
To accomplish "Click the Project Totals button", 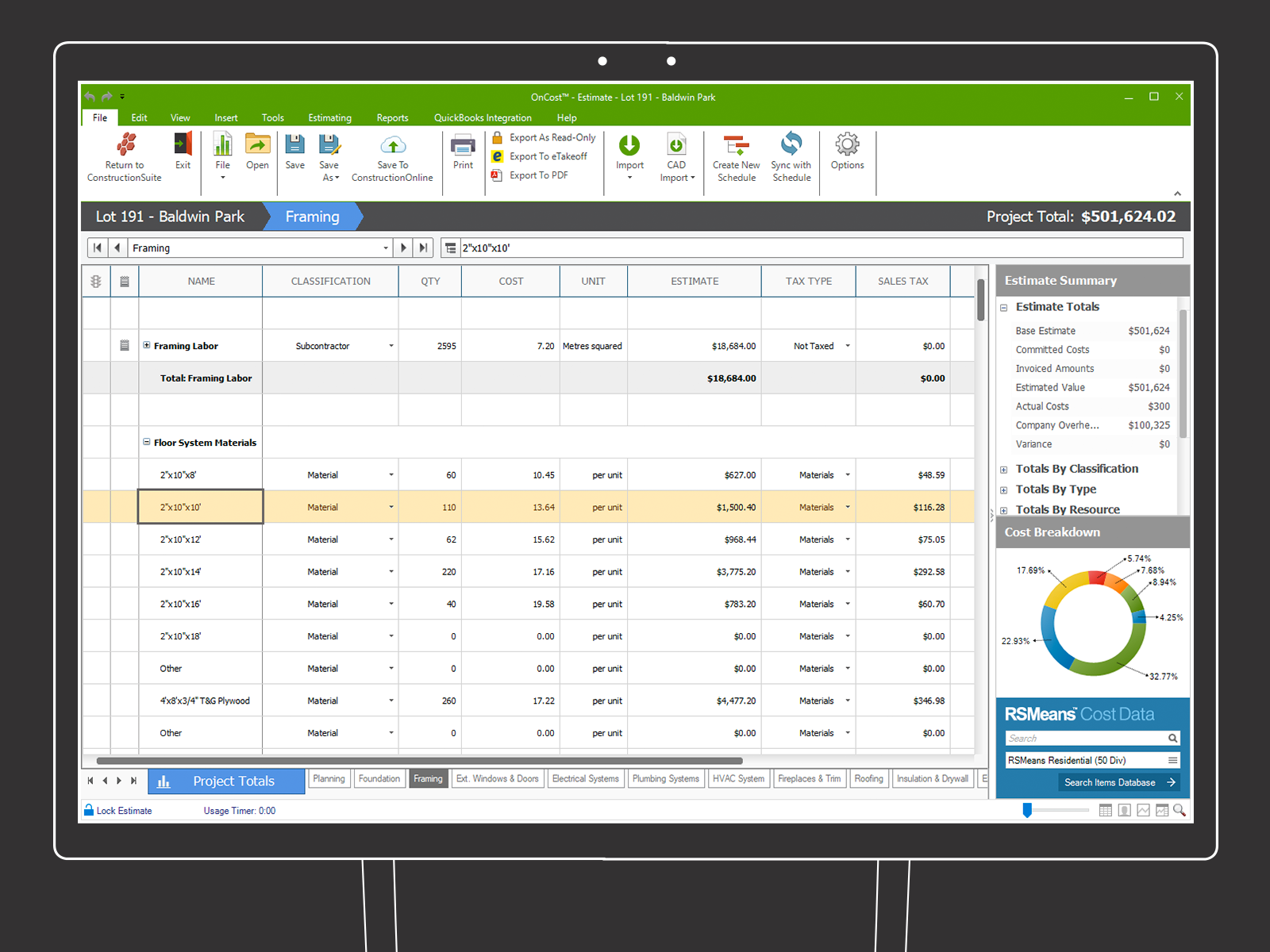I will pos(226,781).
